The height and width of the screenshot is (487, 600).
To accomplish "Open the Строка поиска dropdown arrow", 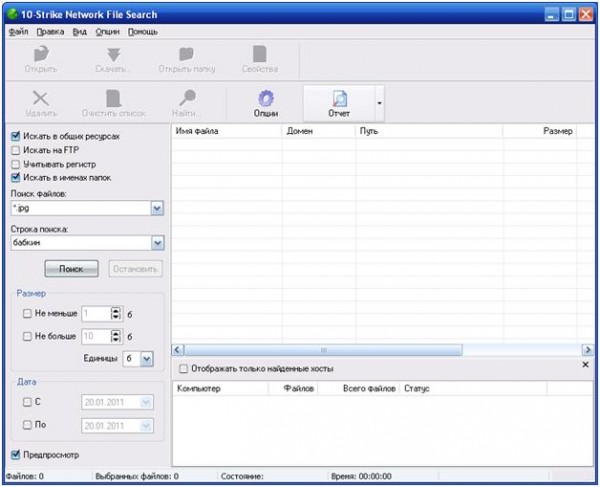I will click(x=157, y=243).
